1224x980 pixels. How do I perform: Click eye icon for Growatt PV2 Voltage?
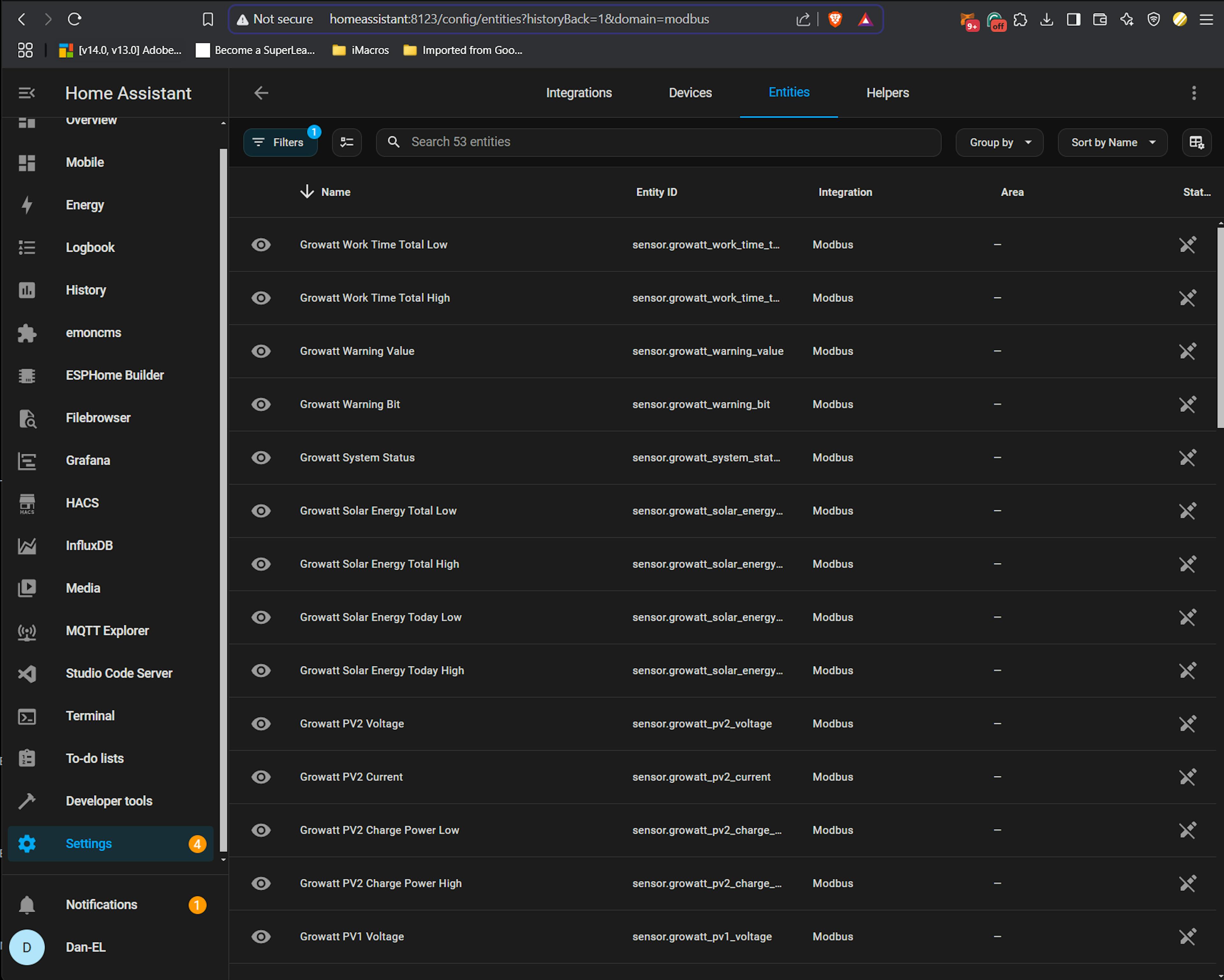(261, 724)
